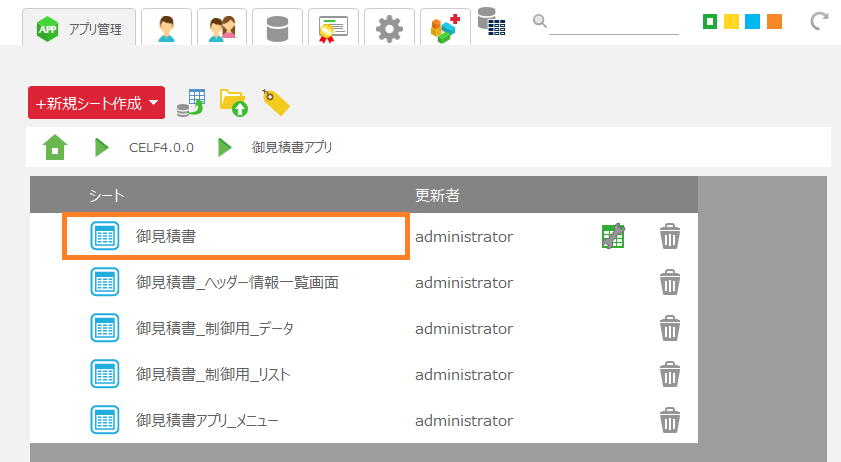Open the settings gear tab

pyautogui.click(x=389, y=28)
